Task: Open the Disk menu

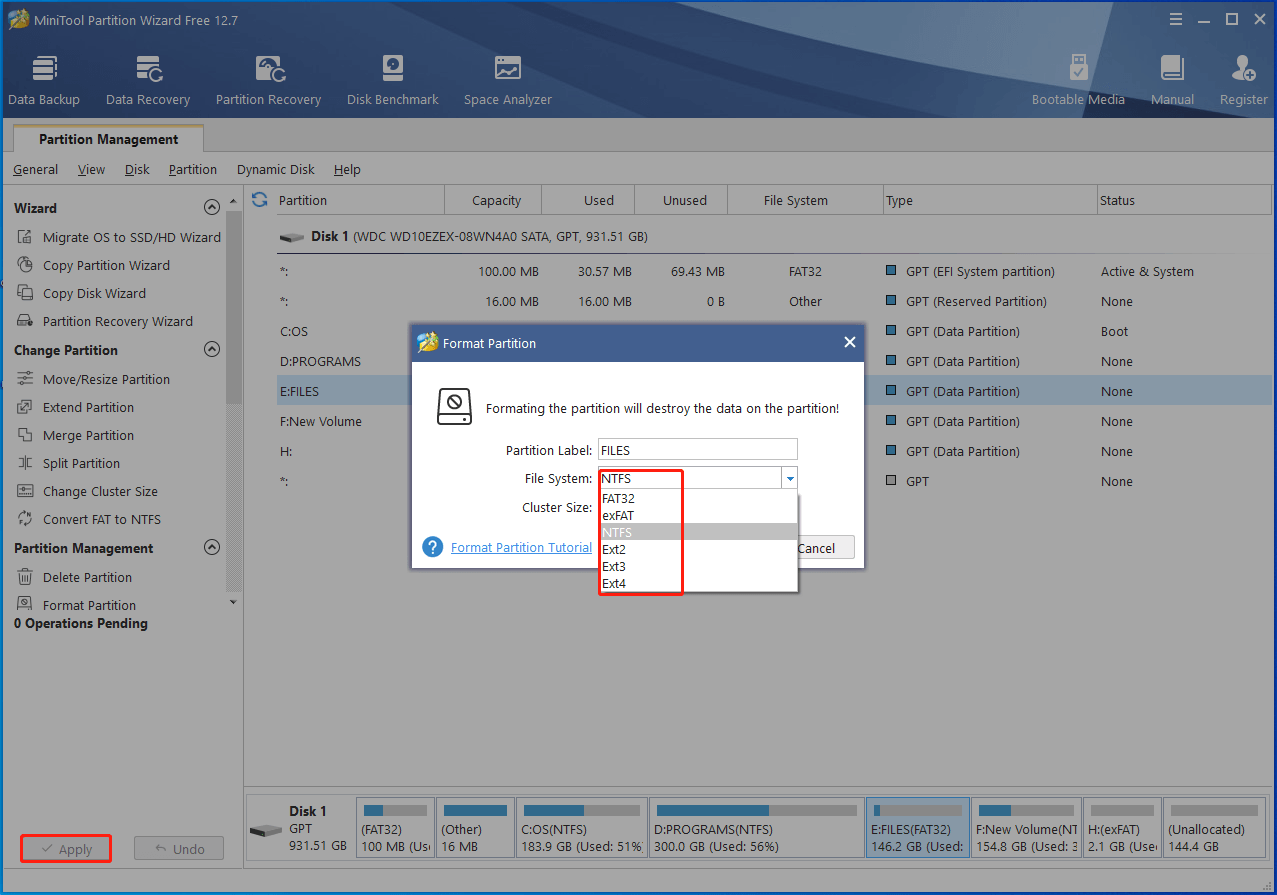Action: [x=137, y=169]
